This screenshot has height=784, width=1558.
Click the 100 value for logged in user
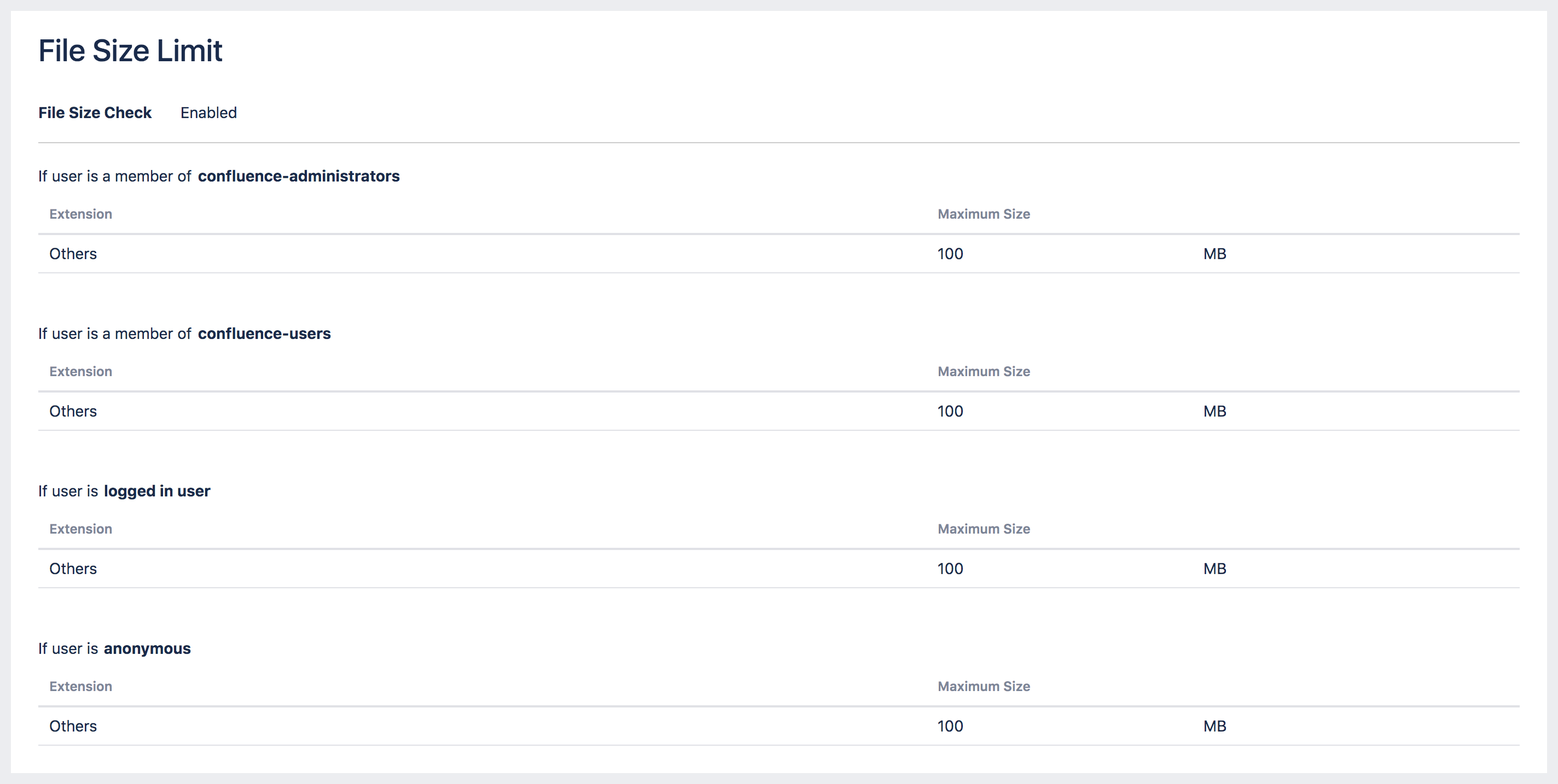pyautogui.click(x=950, y=569)
